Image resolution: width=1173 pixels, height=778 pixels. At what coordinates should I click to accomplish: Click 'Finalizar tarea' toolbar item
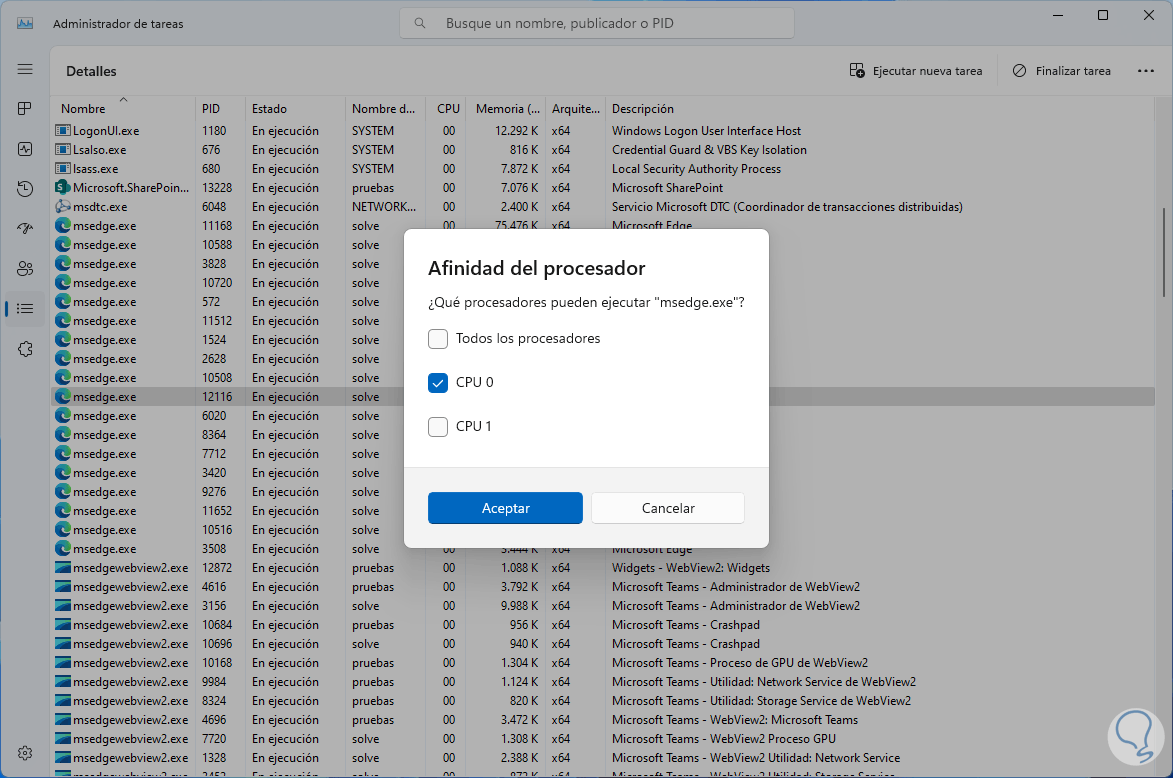click(x=1061, y=71)
